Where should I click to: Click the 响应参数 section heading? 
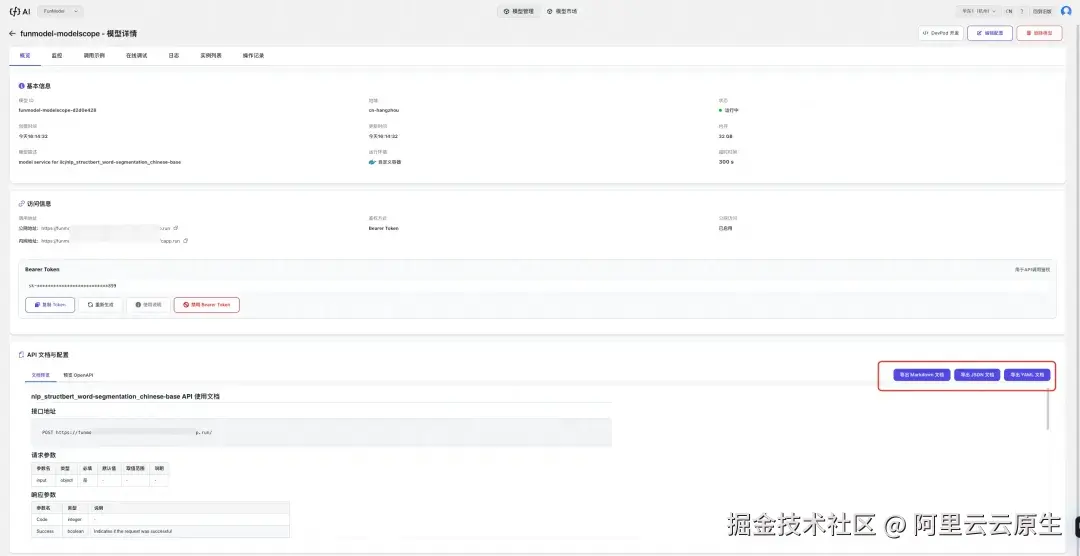pyautogui.click(x=43, y=495)
